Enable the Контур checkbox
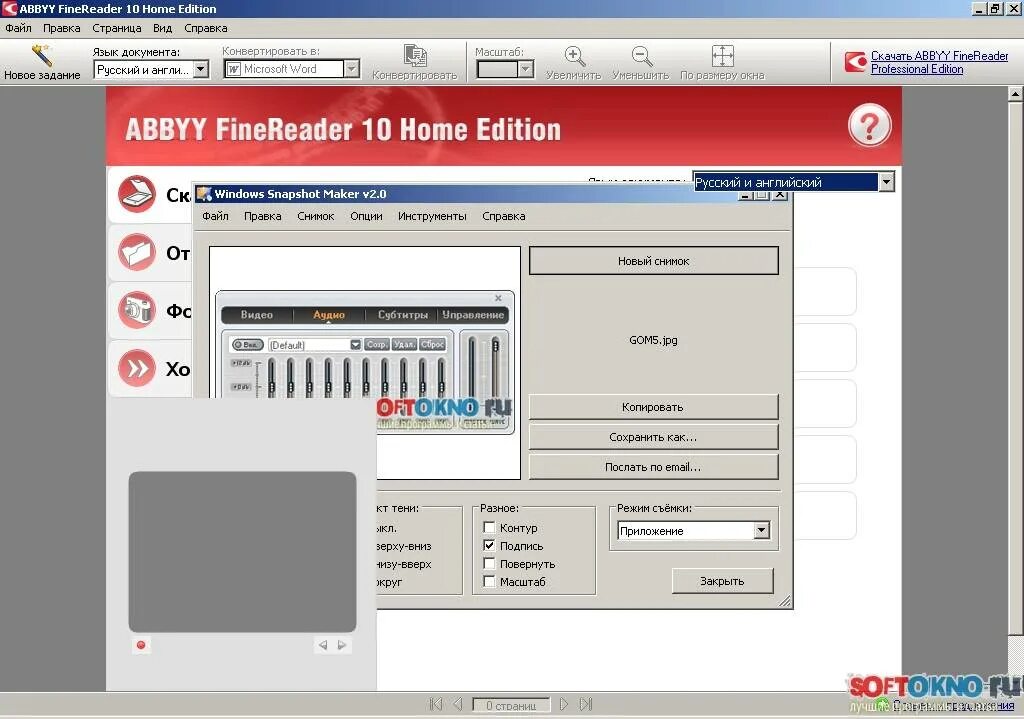This screenshot has height=719, width=1024. [489, 527]
